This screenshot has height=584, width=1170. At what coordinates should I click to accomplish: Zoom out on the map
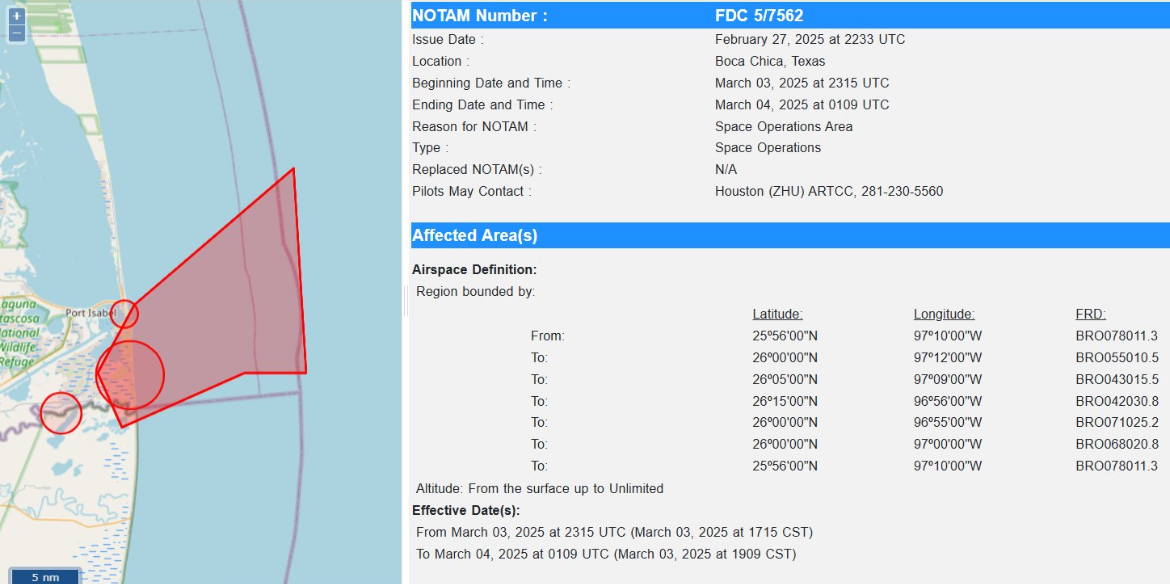[x=16, y=33]
